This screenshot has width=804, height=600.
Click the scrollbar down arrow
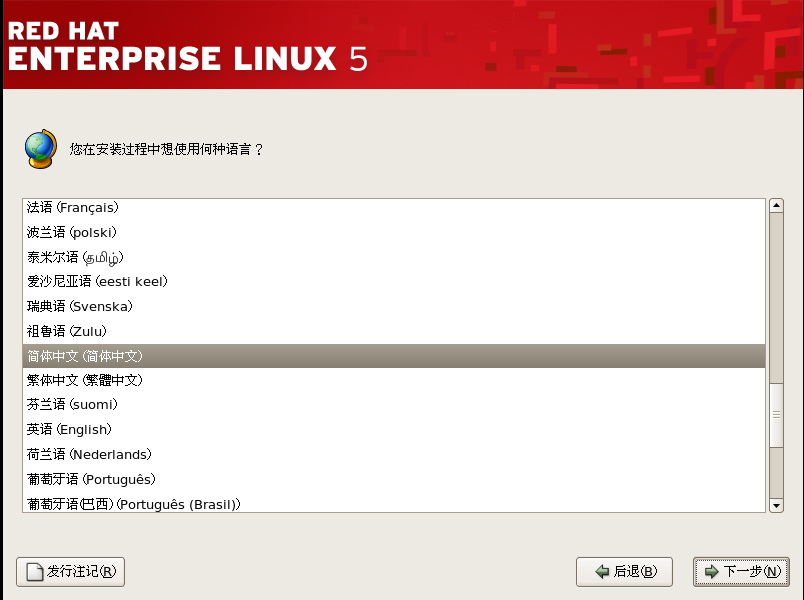point(776,506)
